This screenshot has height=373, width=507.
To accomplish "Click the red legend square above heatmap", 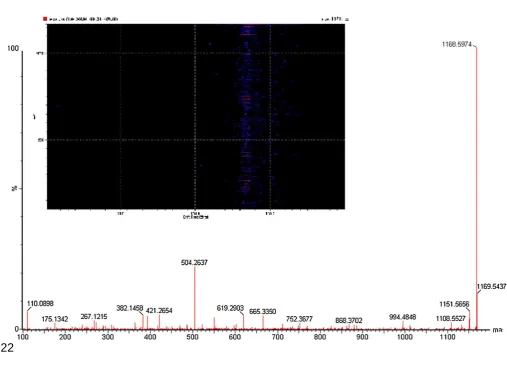I will (x=45, y=19).
